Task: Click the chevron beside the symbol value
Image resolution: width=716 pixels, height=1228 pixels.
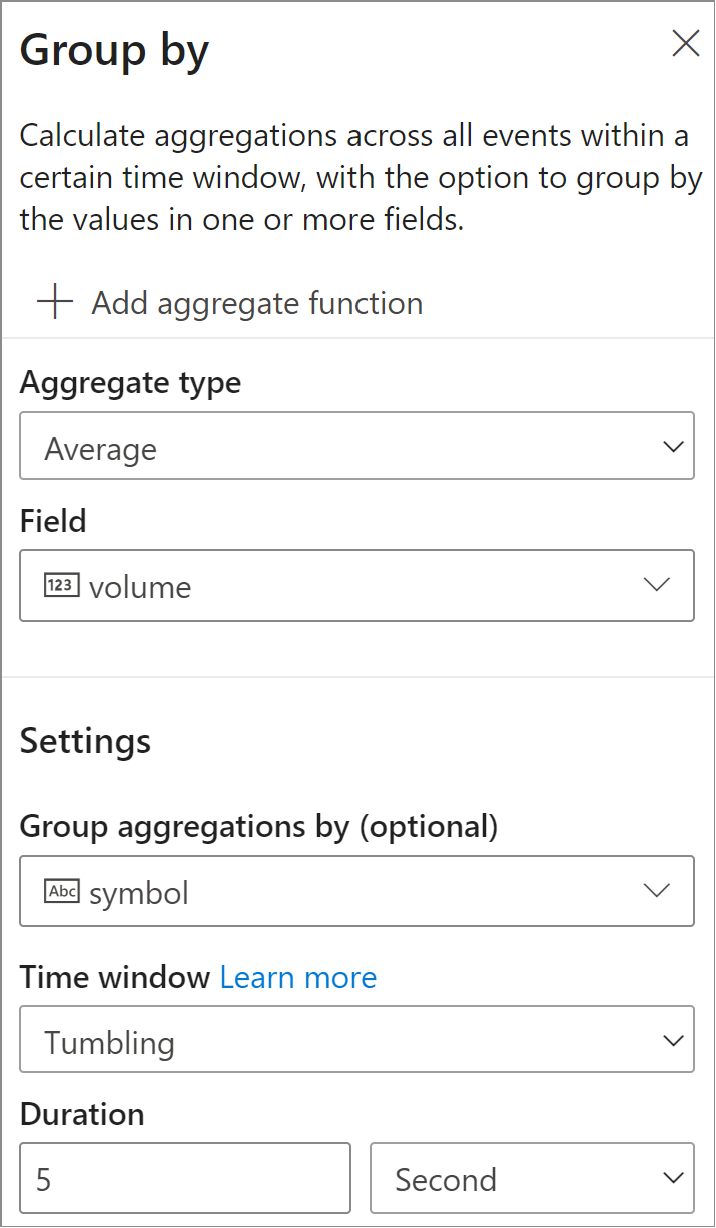Action: click(657, 890)
